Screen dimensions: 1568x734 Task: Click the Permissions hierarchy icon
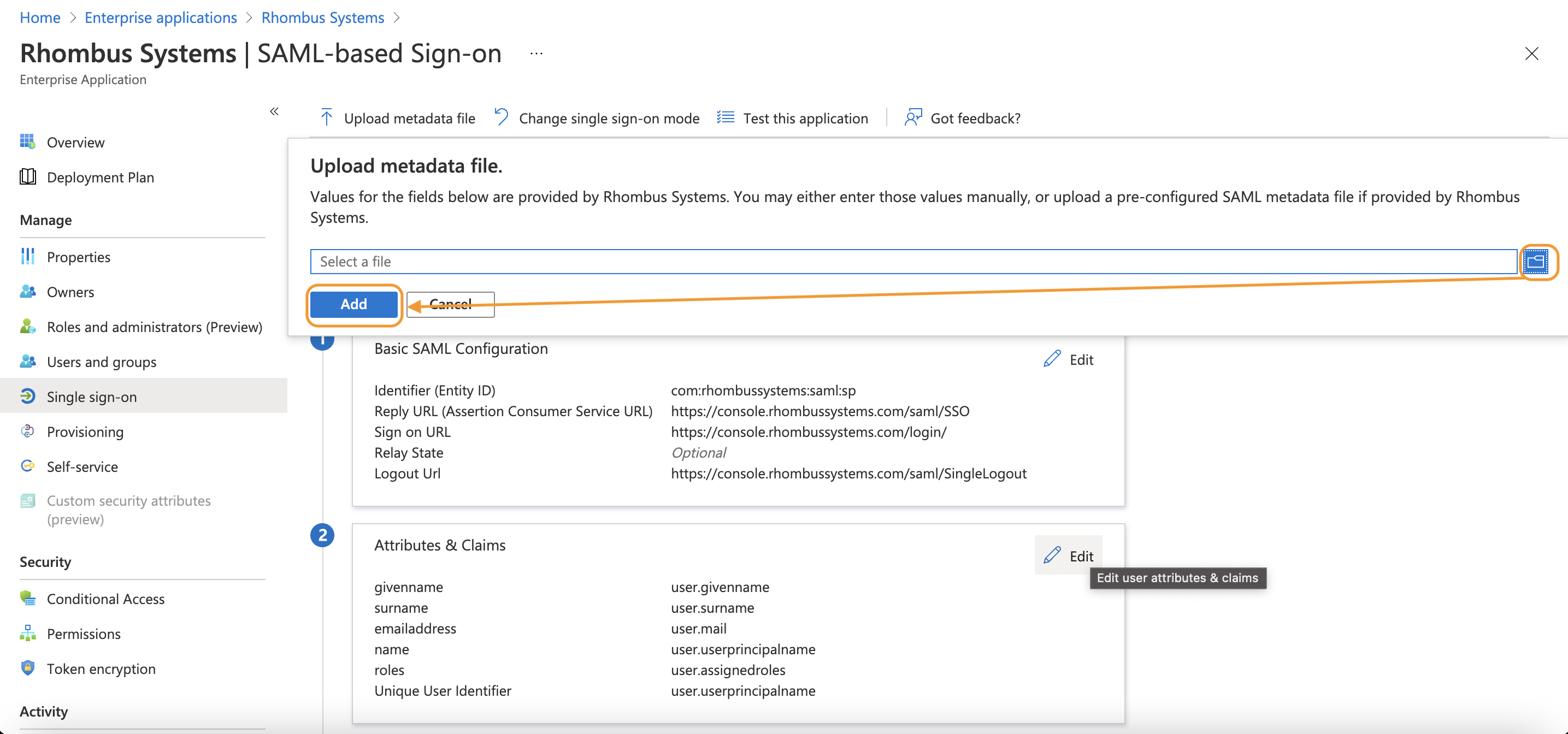(x=27, y=633)
